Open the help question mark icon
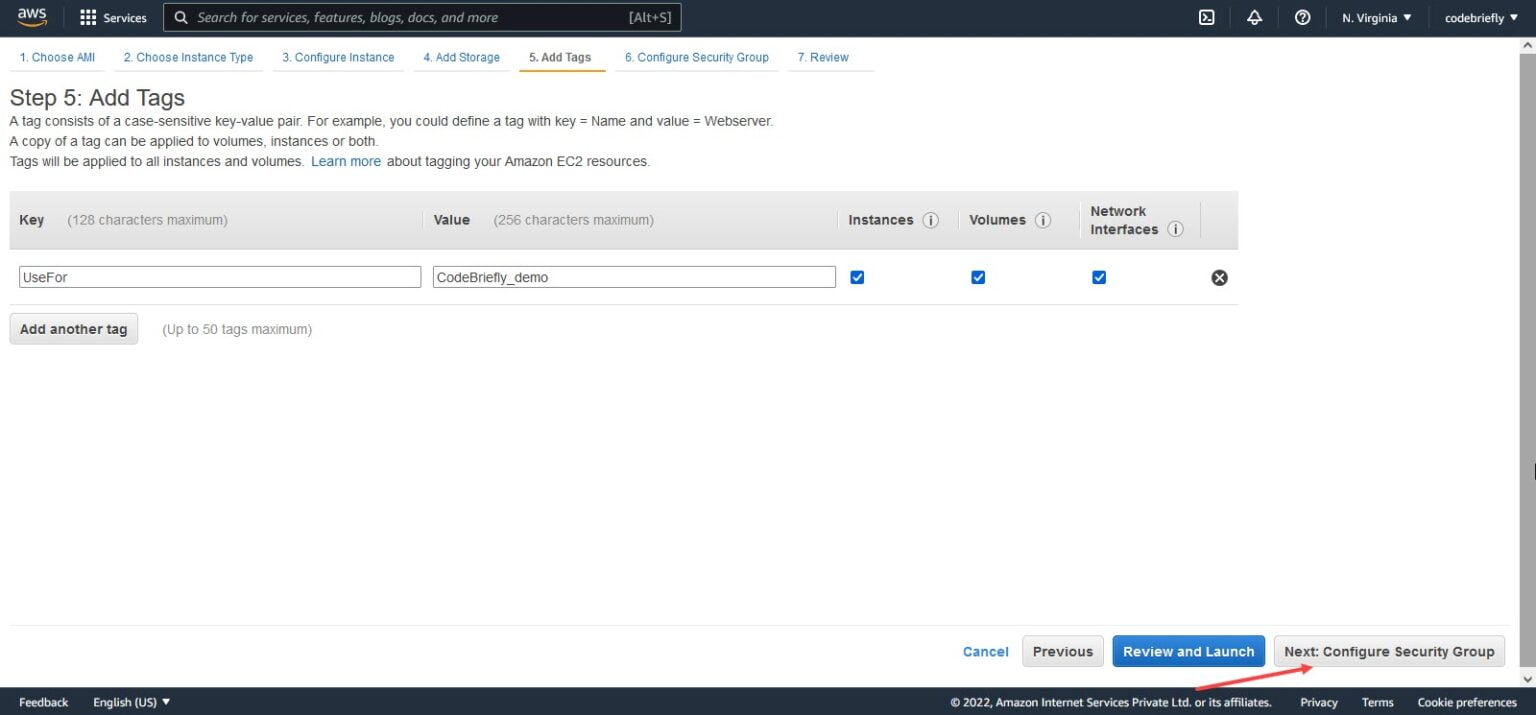Image resolution: width=1536 pixels, height=715 pixels. 1302,17
